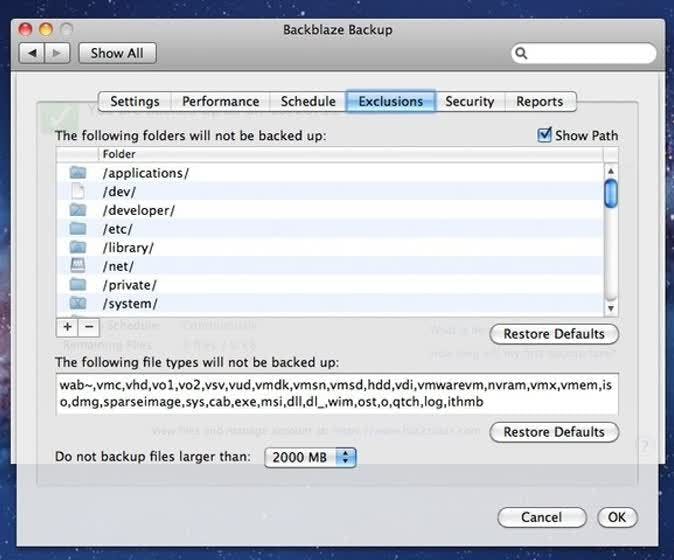The image size is (674, 560).
Task: Select the /applications/ folder icon
Action: (x=78, y=173)
